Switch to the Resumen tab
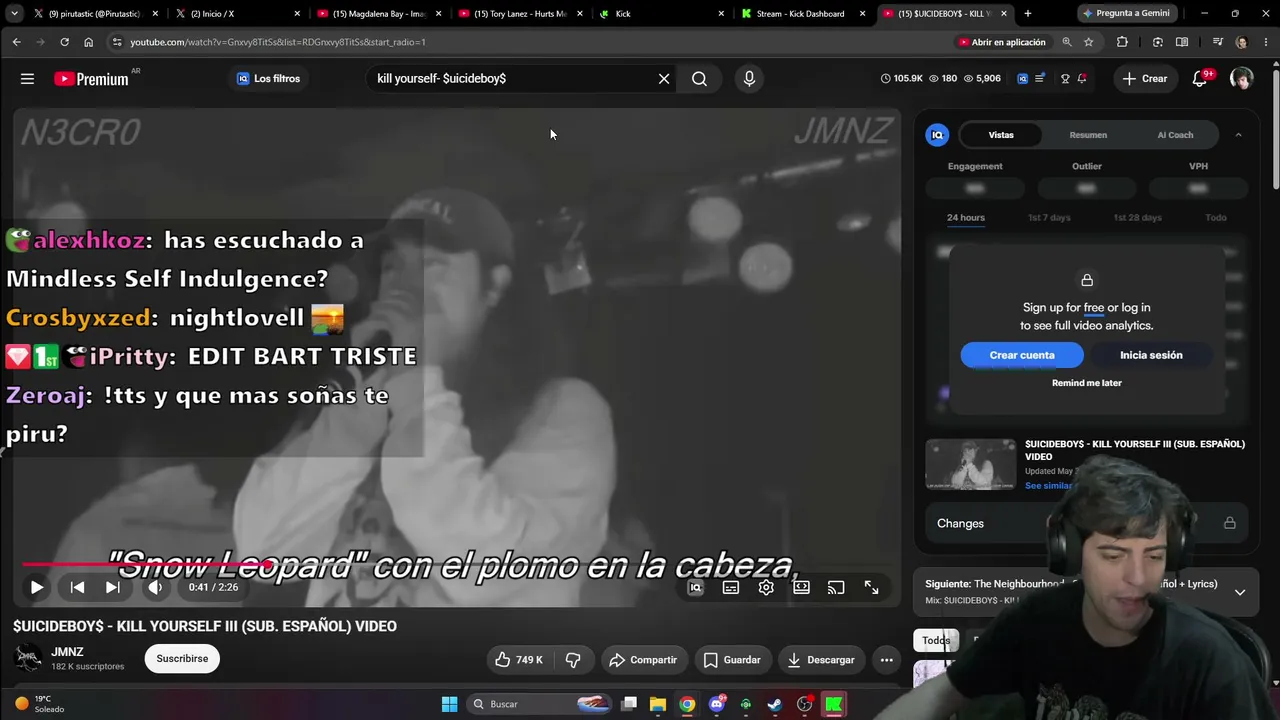1280x720 pixels. coord(1088,135)
